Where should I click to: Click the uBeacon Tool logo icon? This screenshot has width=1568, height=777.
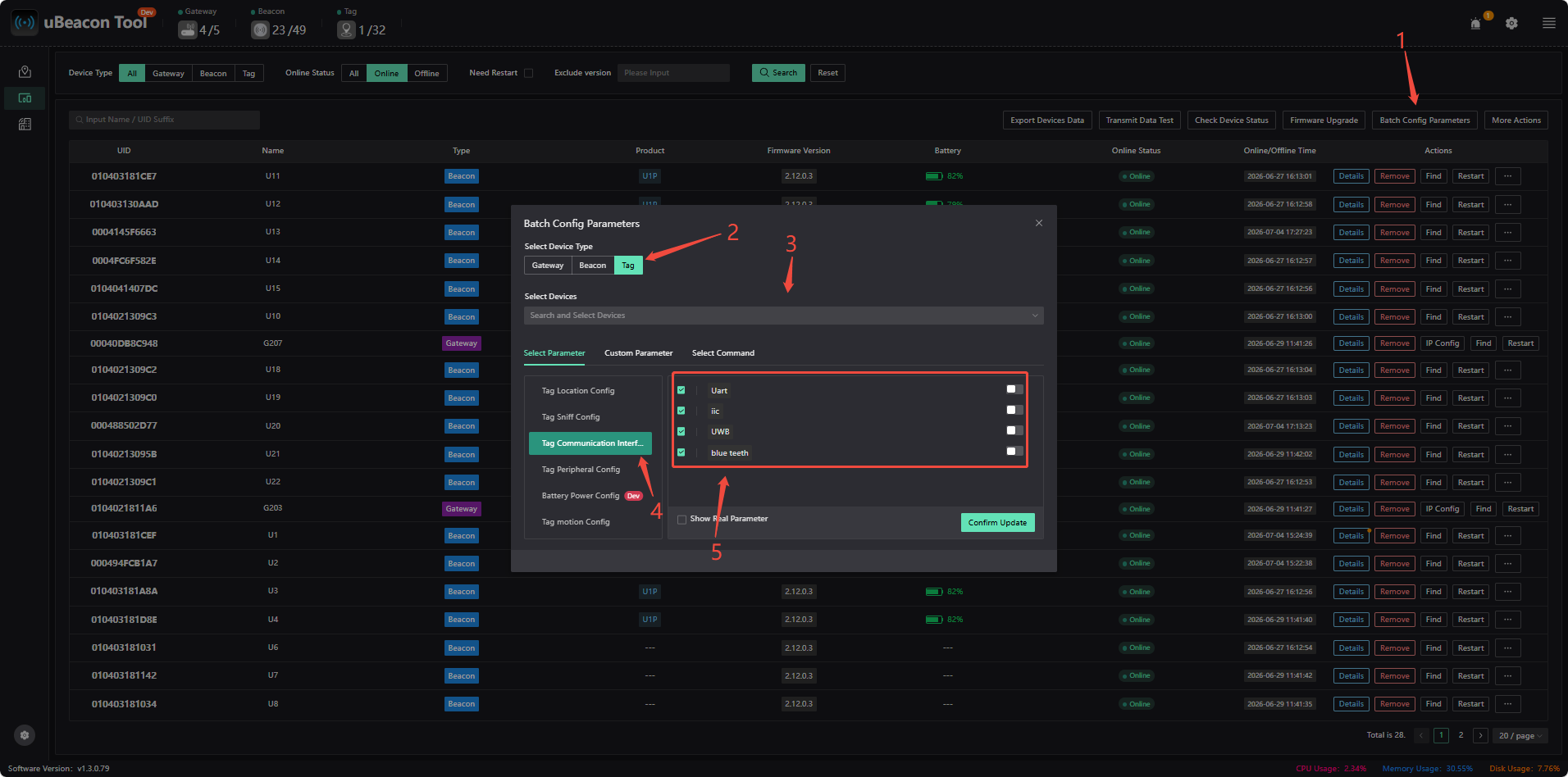click(x=25, y=23)
